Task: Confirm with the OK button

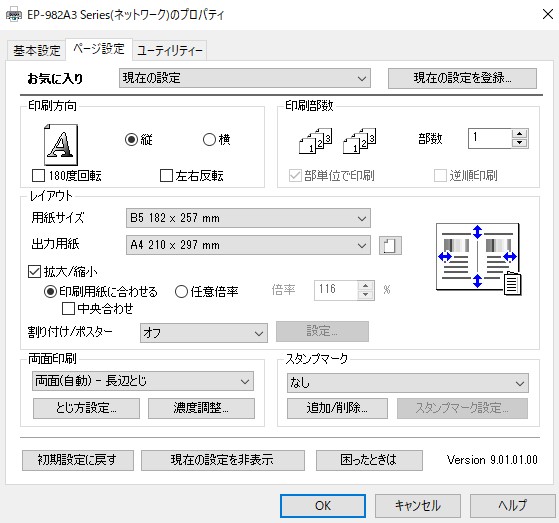Action: coord(323,506)
